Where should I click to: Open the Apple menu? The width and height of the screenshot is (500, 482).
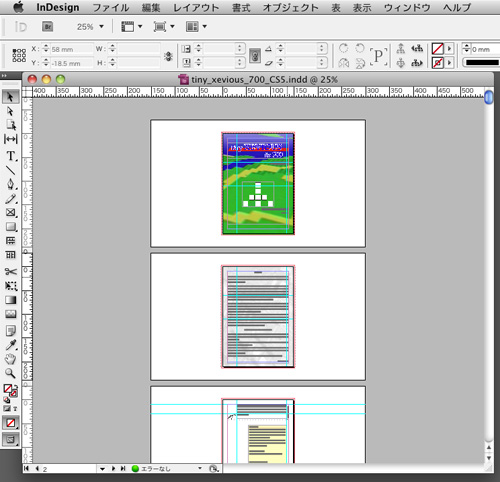coord(19,7)
